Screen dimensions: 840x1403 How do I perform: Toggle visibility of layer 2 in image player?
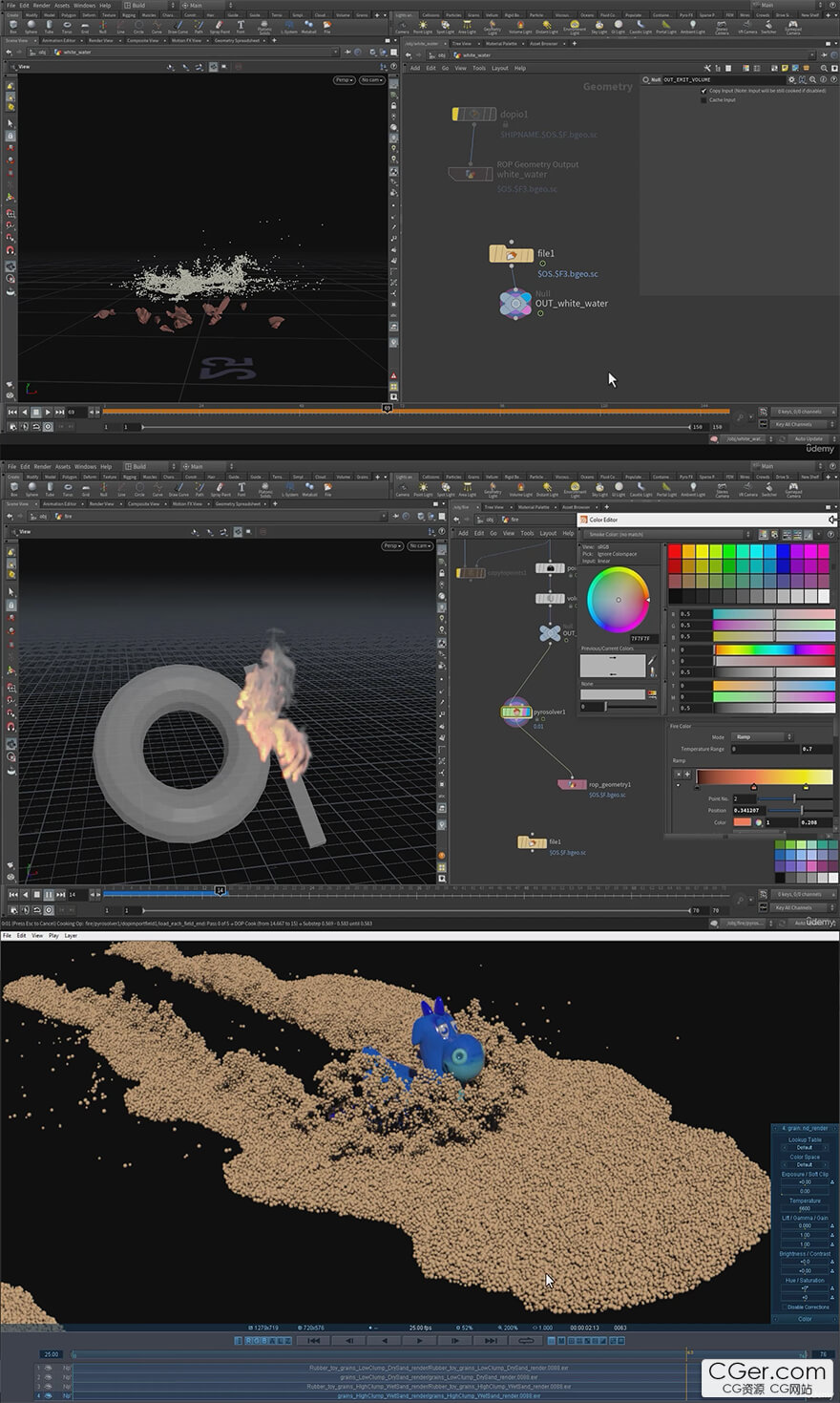pos(49,1377)
